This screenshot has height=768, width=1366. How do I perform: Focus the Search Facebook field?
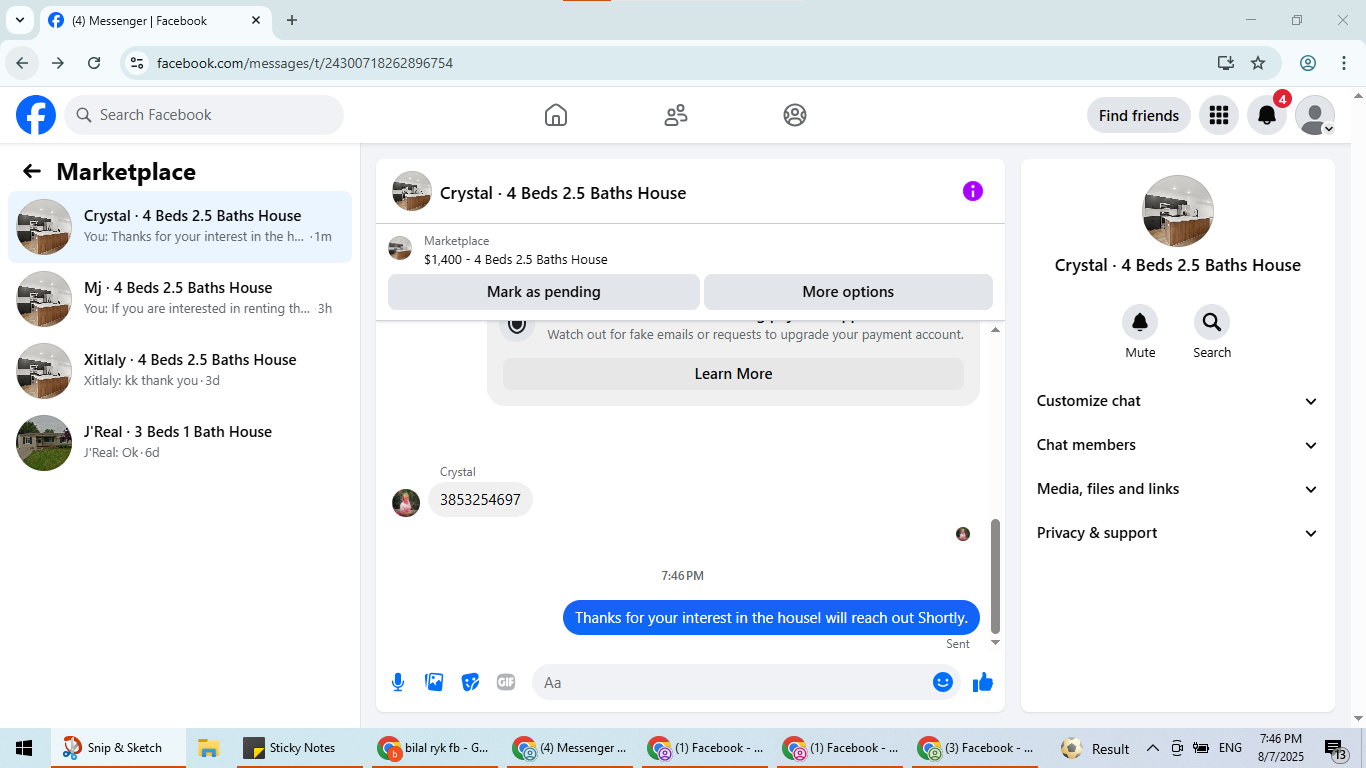(204, 115)
